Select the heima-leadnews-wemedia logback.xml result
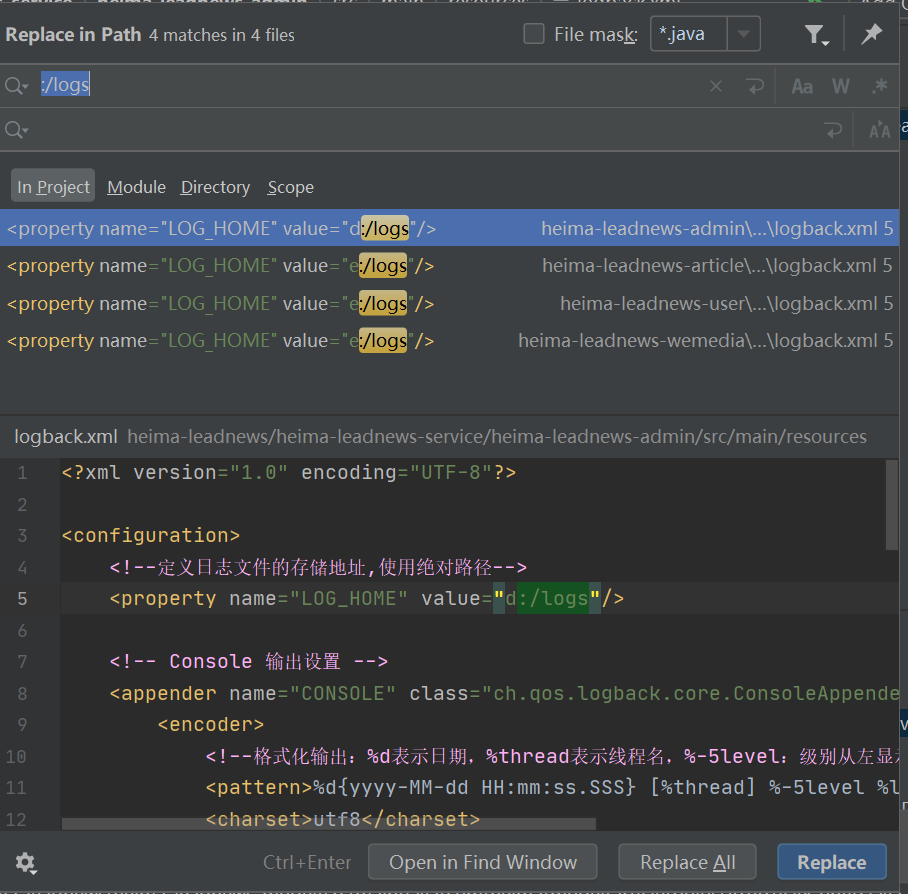The image size is (908, 894). (x=449, y=341)
